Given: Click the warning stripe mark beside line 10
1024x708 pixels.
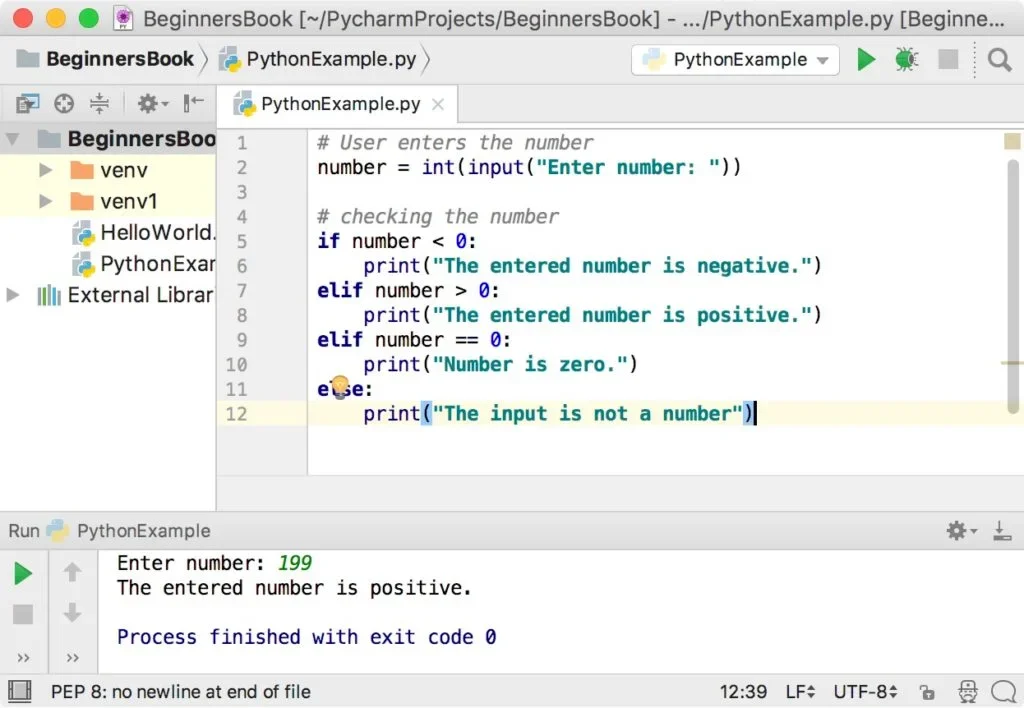Looking at the screenshot, I should click(1012, 363).
